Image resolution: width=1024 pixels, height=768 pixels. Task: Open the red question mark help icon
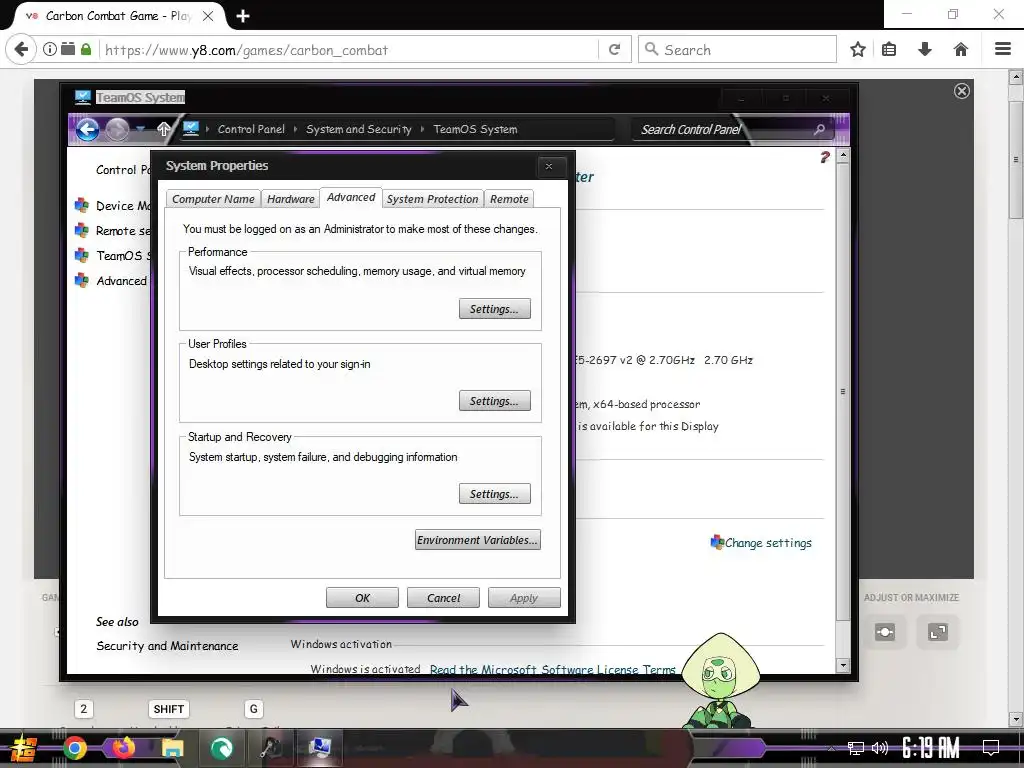(824, 157)
